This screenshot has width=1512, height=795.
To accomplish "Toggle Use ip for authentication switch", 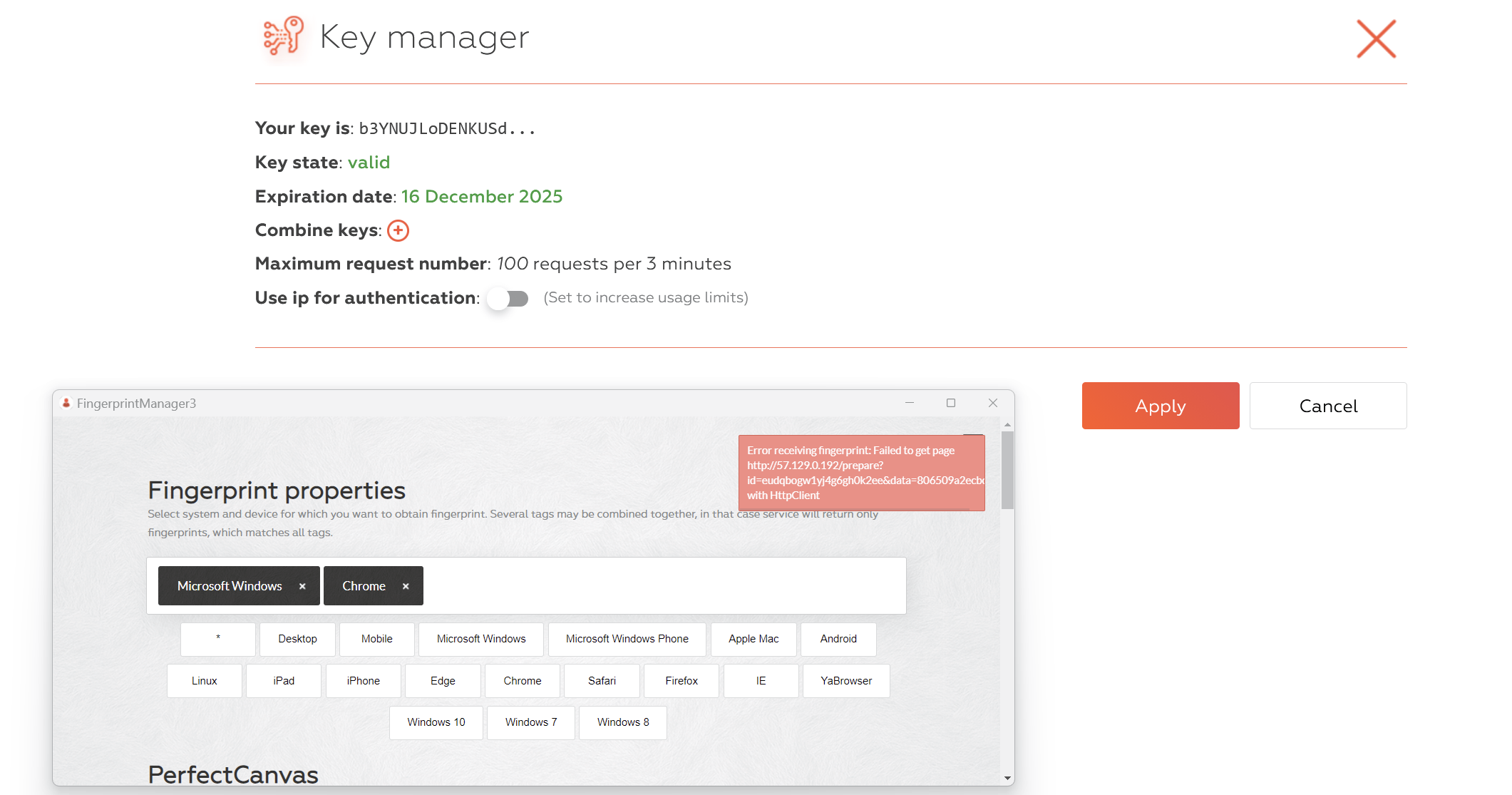I will pyautogui.click(x=508, y=298).
